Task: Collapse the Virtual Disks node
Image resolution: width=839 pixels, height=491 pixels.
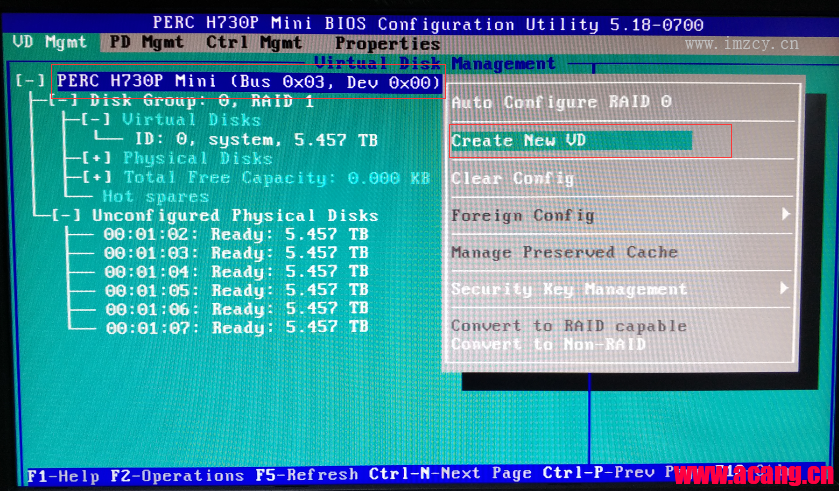Action: point(96,119)
